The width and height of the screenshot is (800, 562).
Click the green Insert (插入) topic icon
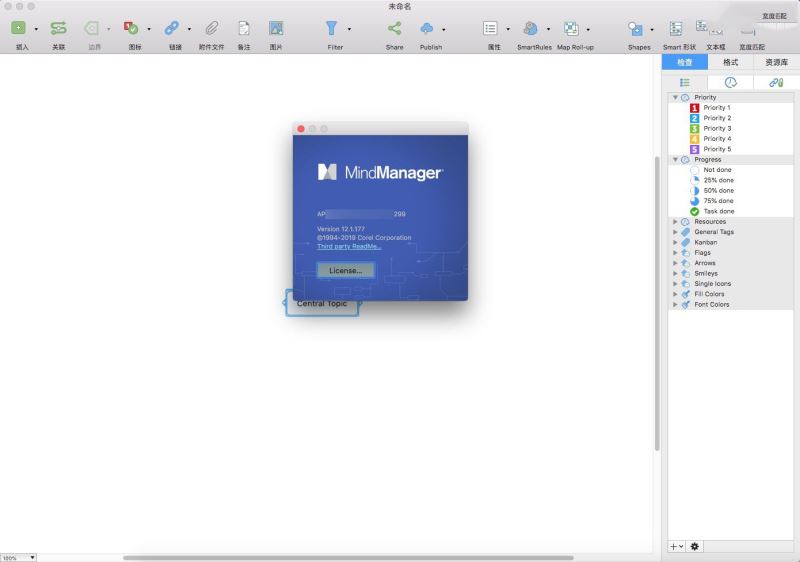[18, 28]
